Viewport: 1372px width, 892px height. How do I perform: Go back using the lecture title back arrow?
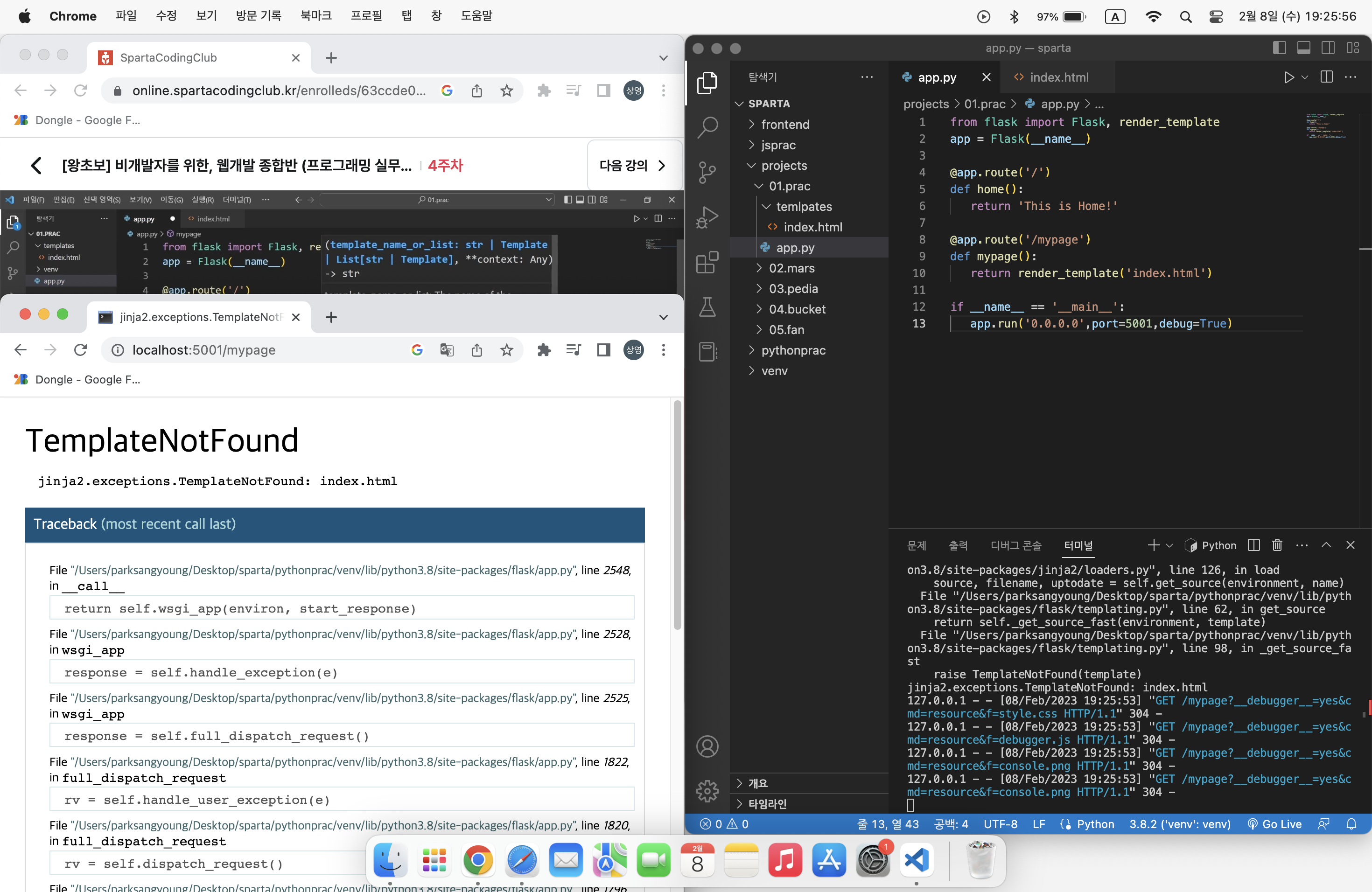pyautogui.click(x=36, y=165)
